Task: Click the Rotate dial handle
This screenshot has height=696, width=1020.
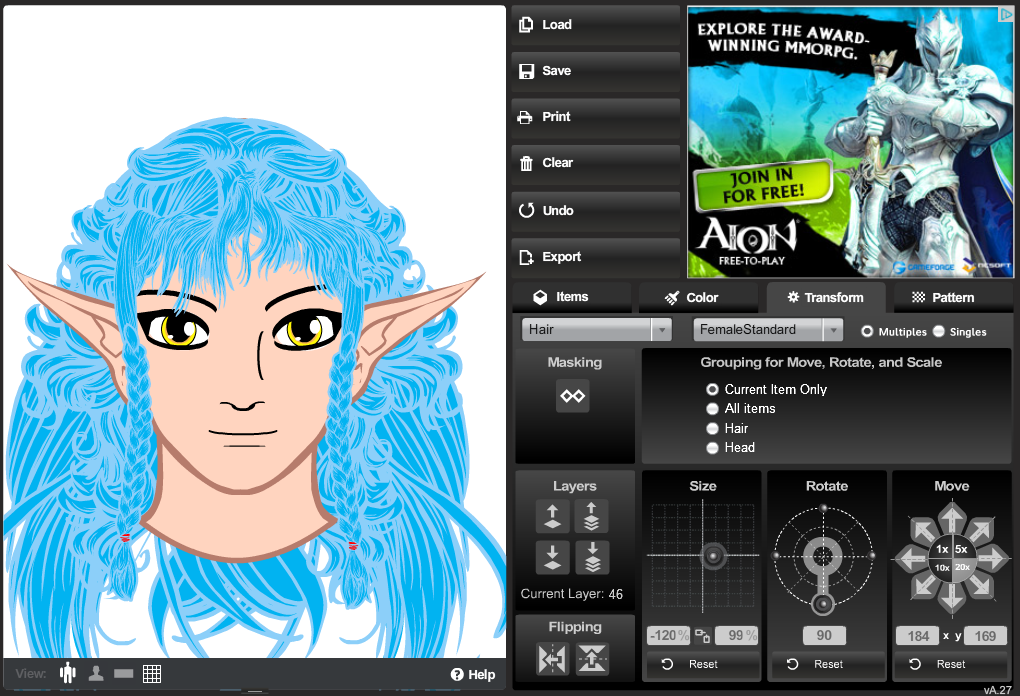Action: pos(823,604)
